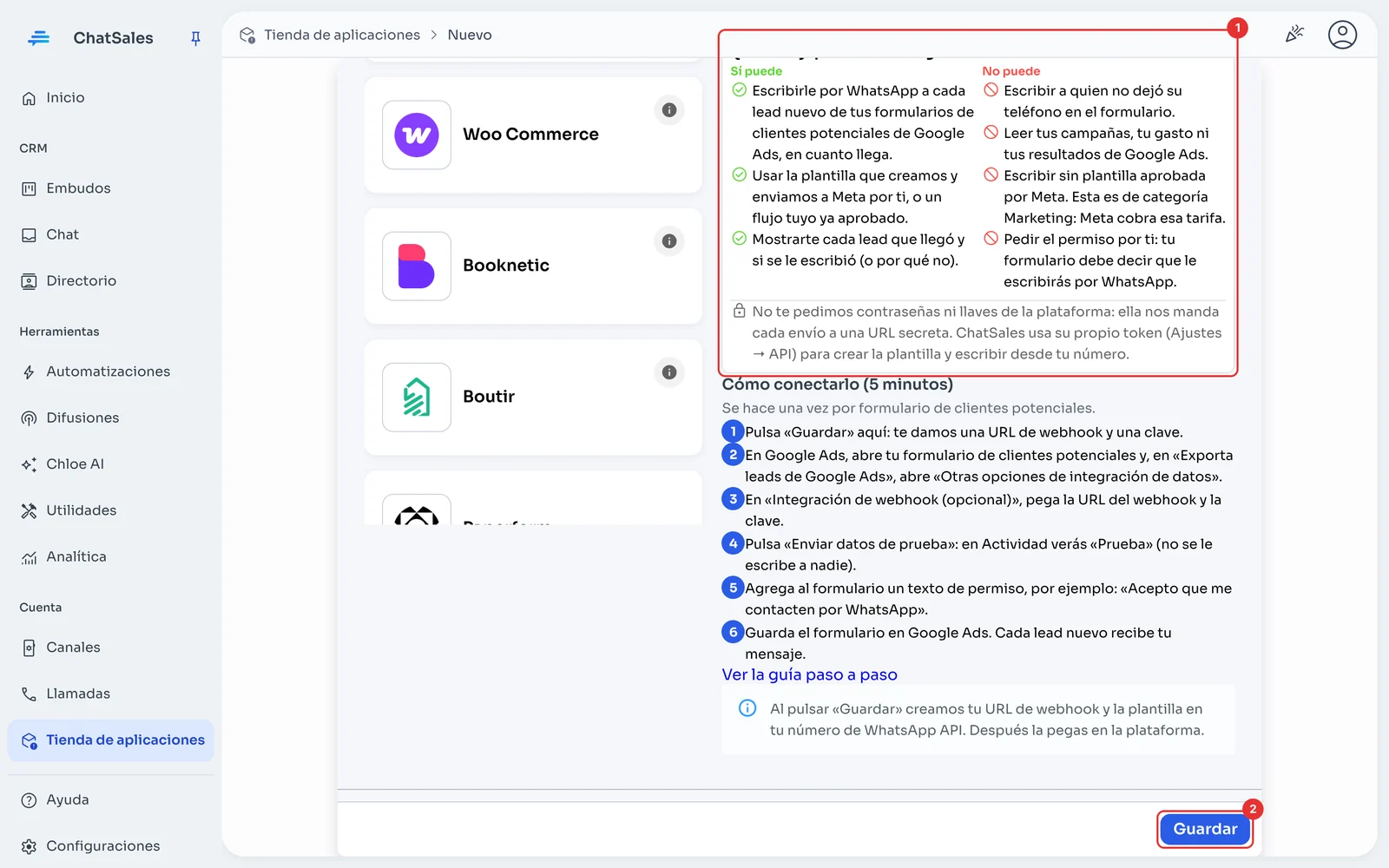Select the Boutir app logo
Image resolution: width=1389 pixels, height=868 pixels.
click(x=417, y=398)
